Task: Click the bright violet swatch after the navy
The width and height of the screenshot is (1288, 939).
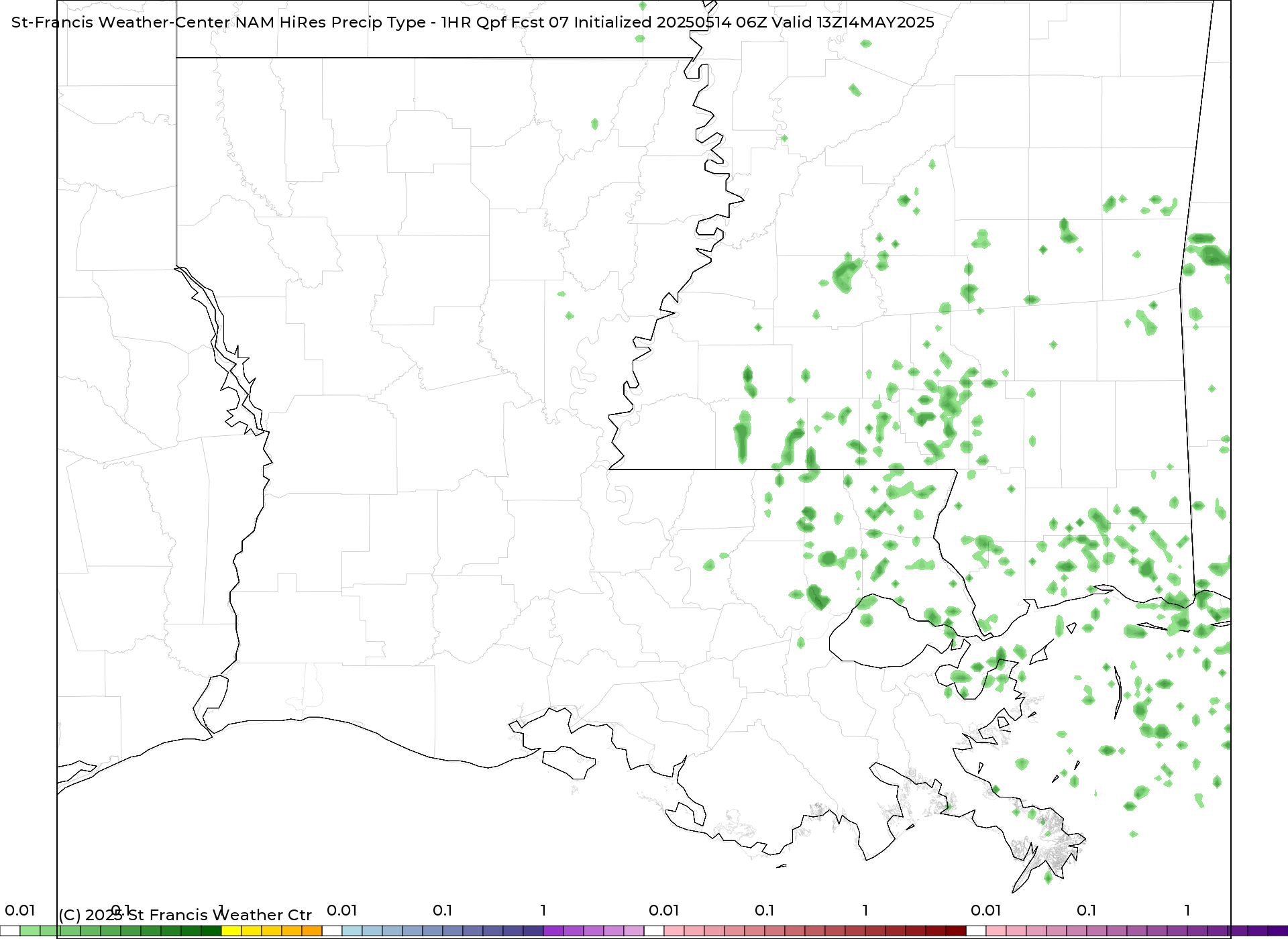Action: click(x=553, y=930)
